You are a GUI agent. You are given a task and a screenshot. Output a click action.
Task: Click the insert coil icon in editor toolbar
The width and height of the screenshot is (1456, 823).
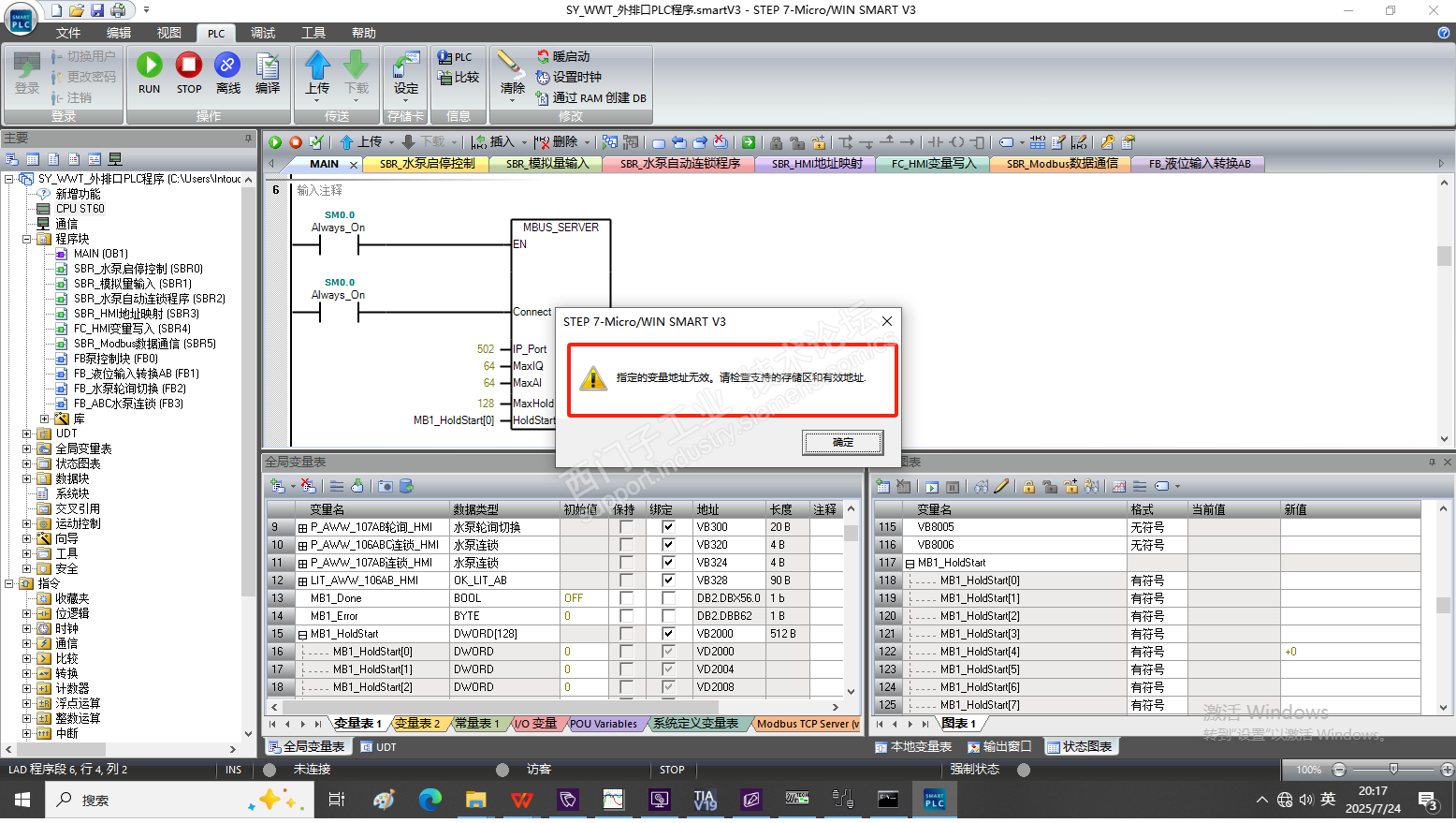click(x=956, y=142)
